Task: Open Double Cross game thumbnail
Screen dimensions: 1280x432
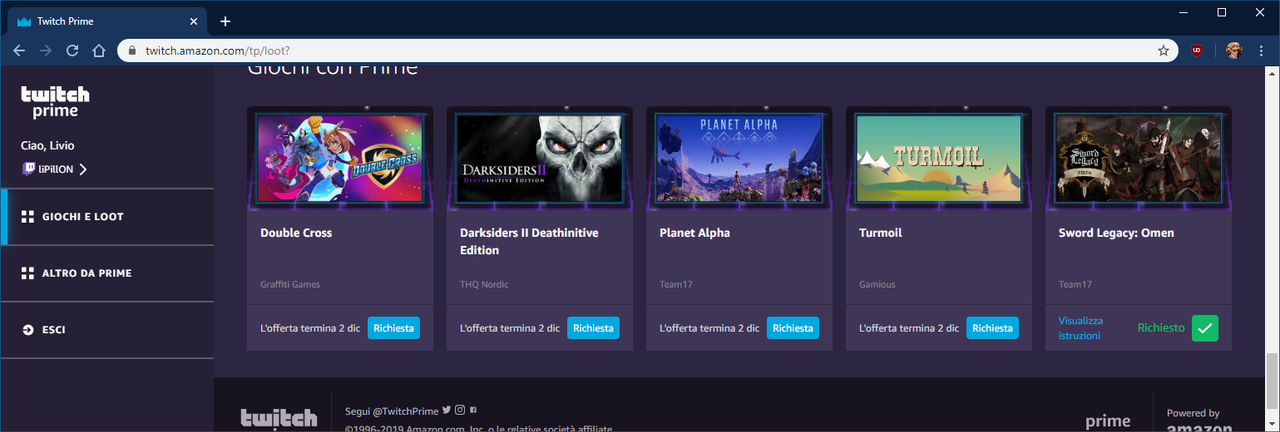Action: (339, 158)
